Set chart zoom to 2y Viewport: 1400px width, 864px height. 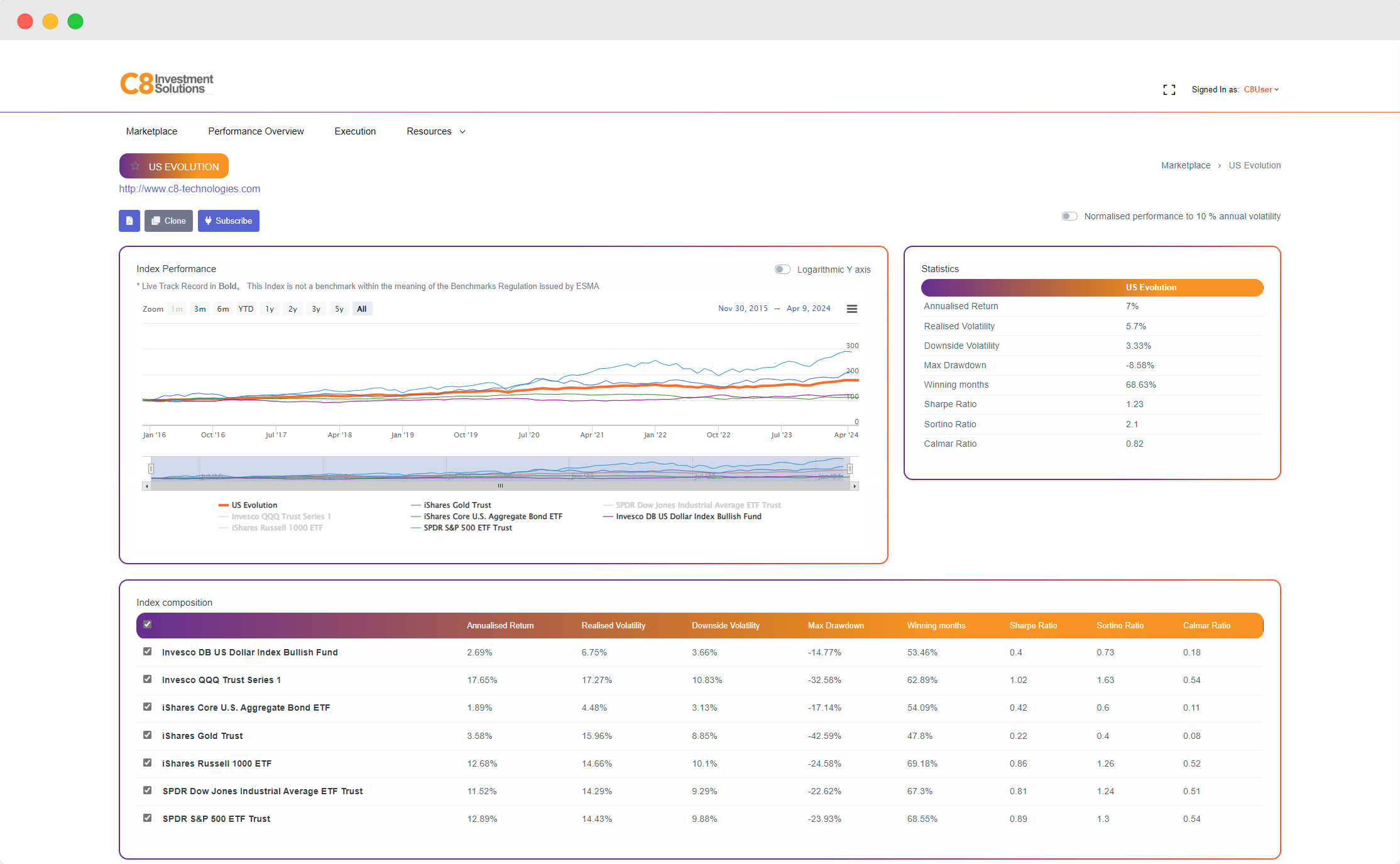pos(293,309)
